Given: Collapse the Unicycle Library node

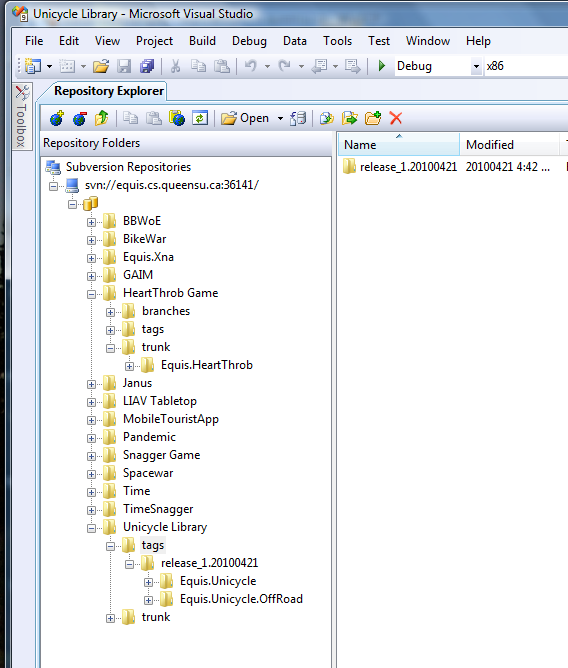Looking at the screenshot, I should (91, 528).
